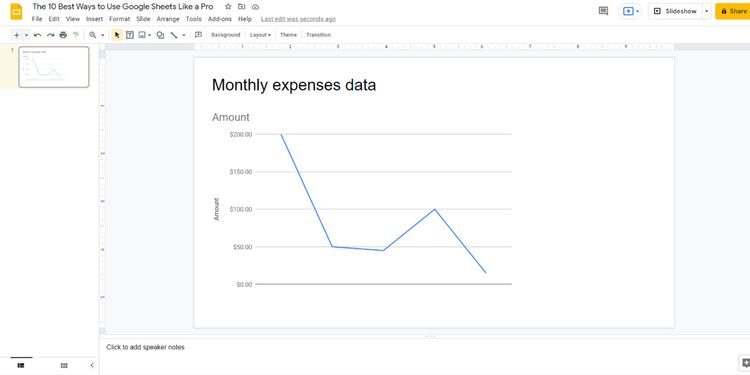The width and height of the screenshot is (750, 375).
Task: Add a new slide with plus button
Action: 16,35
